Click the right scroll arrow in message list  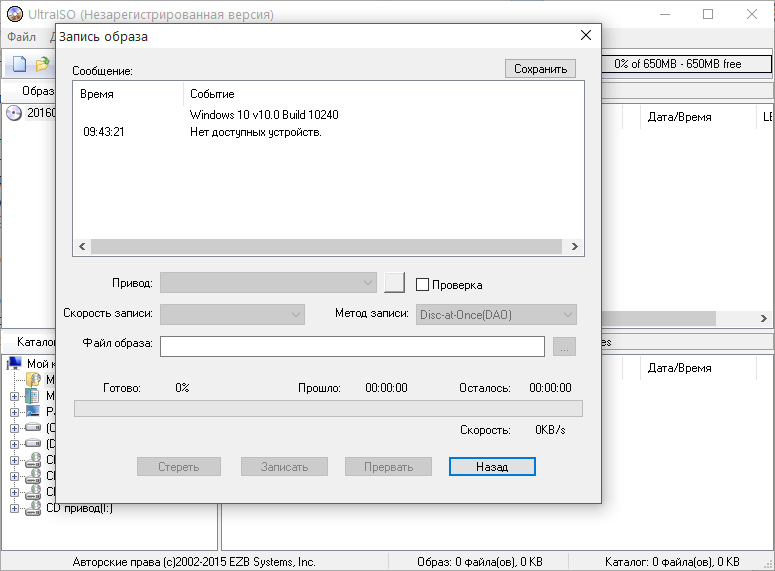(574, 246)
